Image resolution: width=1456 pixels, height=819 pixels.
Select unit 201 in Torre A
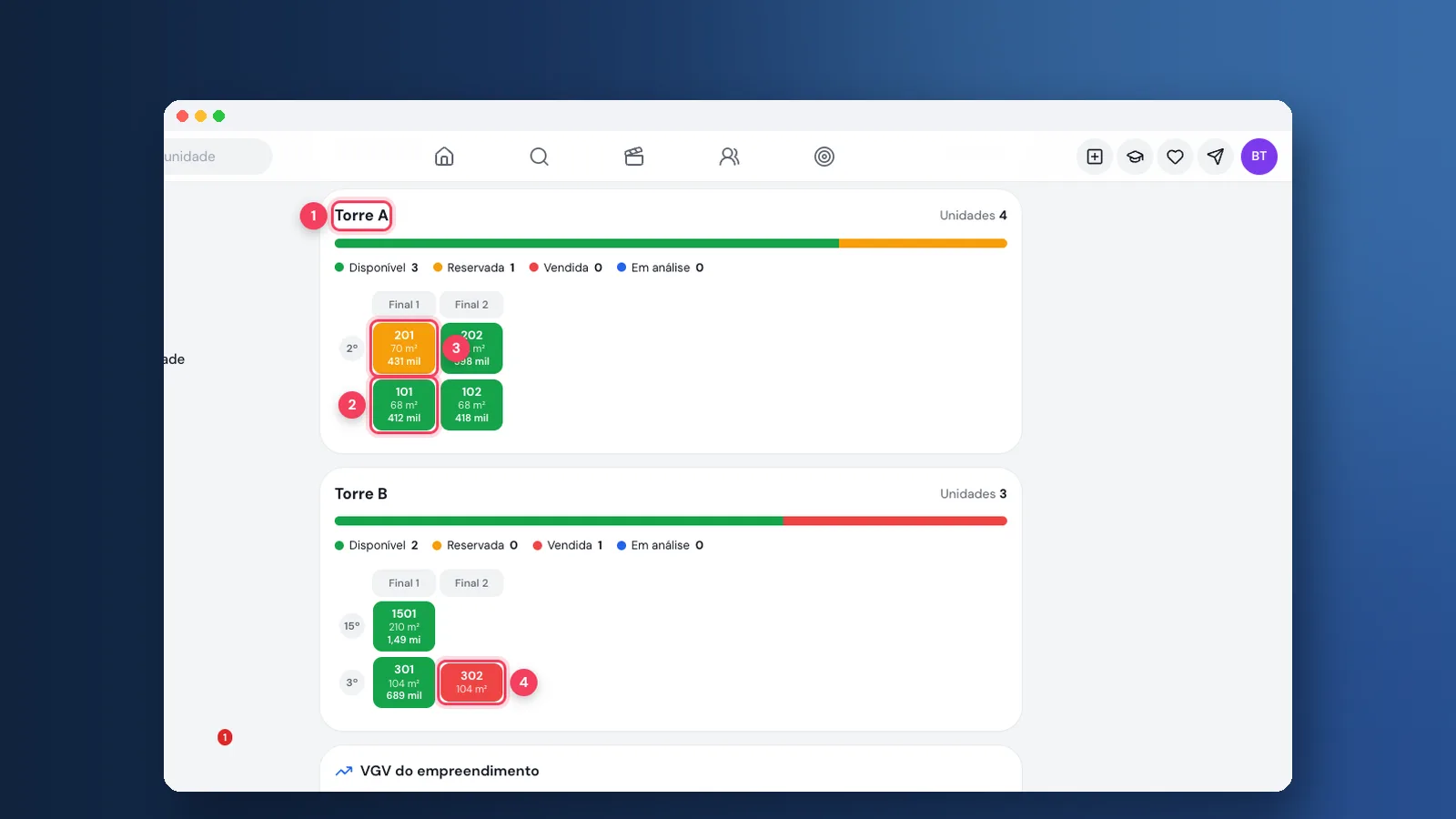[x=404, y=349]
